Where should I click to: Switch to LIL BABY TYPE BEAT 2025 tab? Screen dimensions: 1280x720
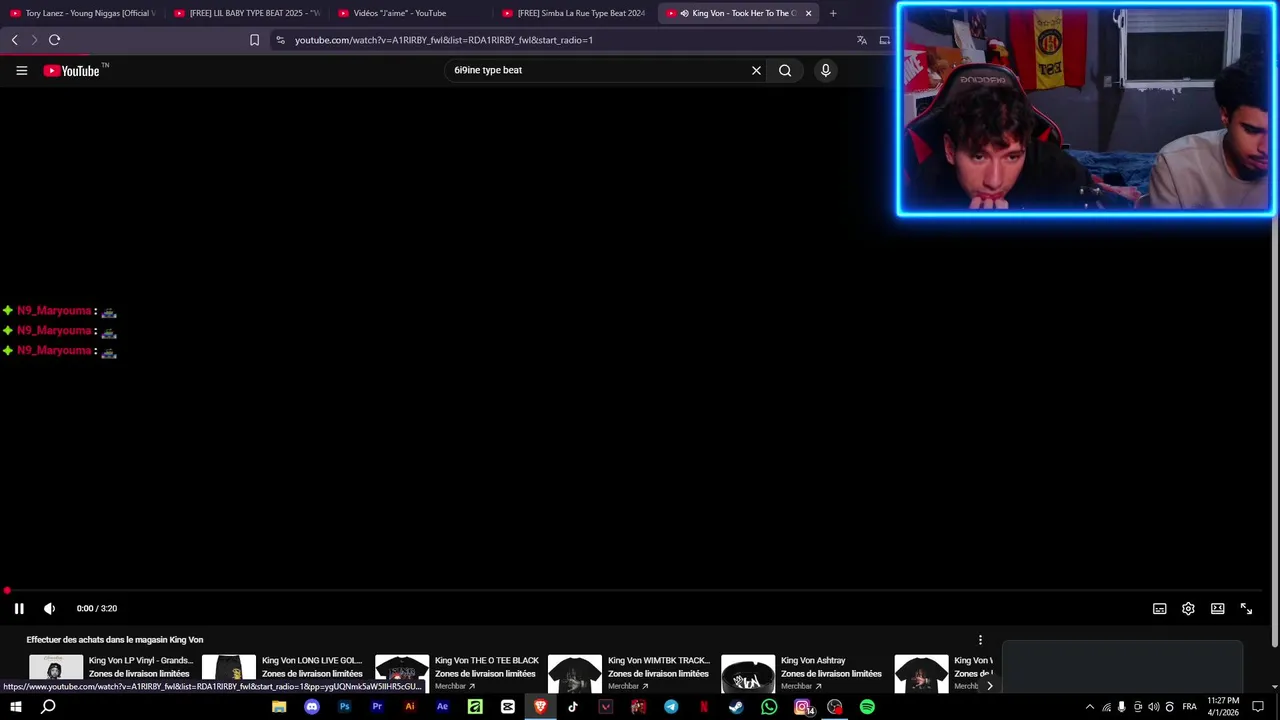coord(246,13)
